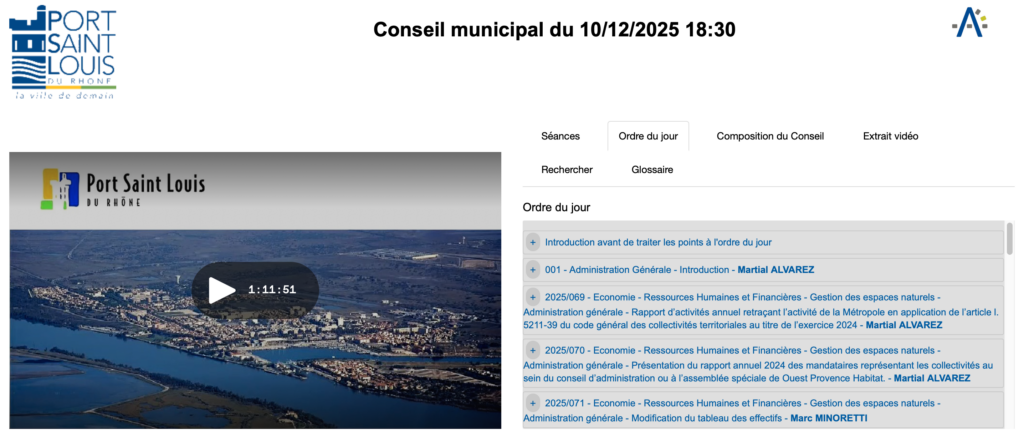Click the Port Saint Louis du Rhône logo

(62, 51)
